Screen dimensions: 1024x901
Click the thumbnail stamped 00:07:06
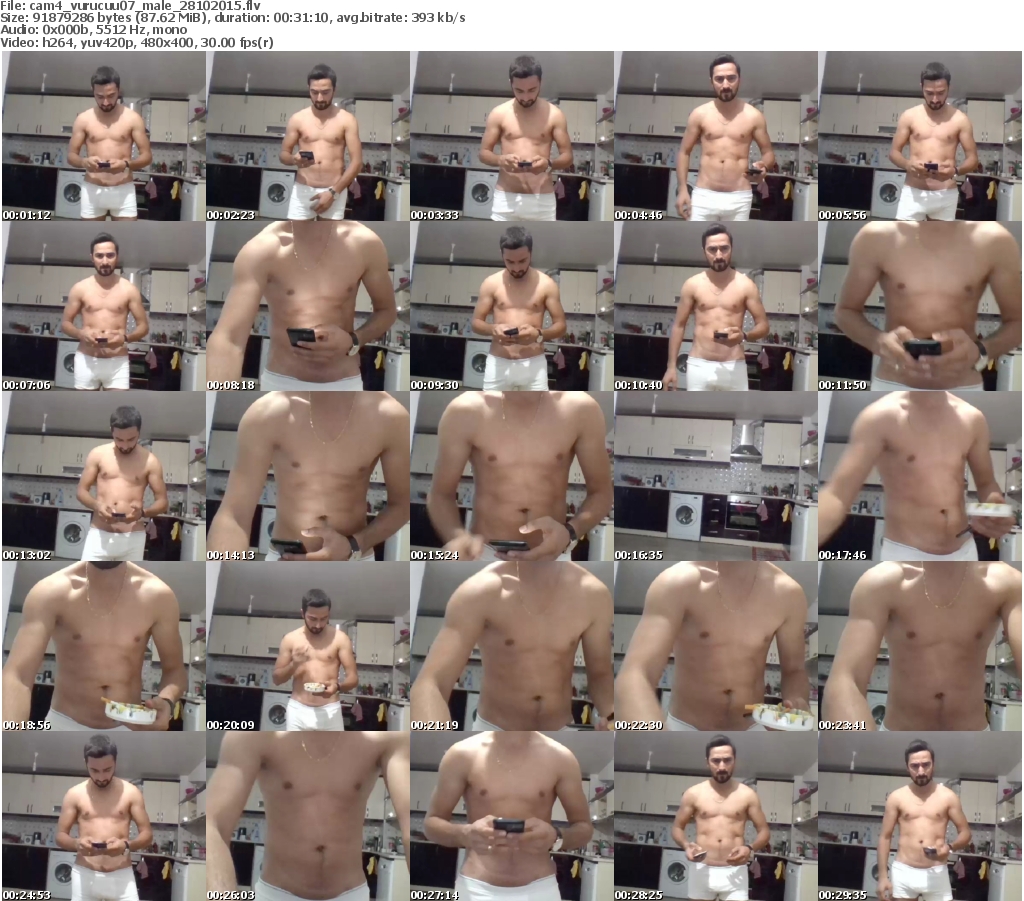(104, 306)
